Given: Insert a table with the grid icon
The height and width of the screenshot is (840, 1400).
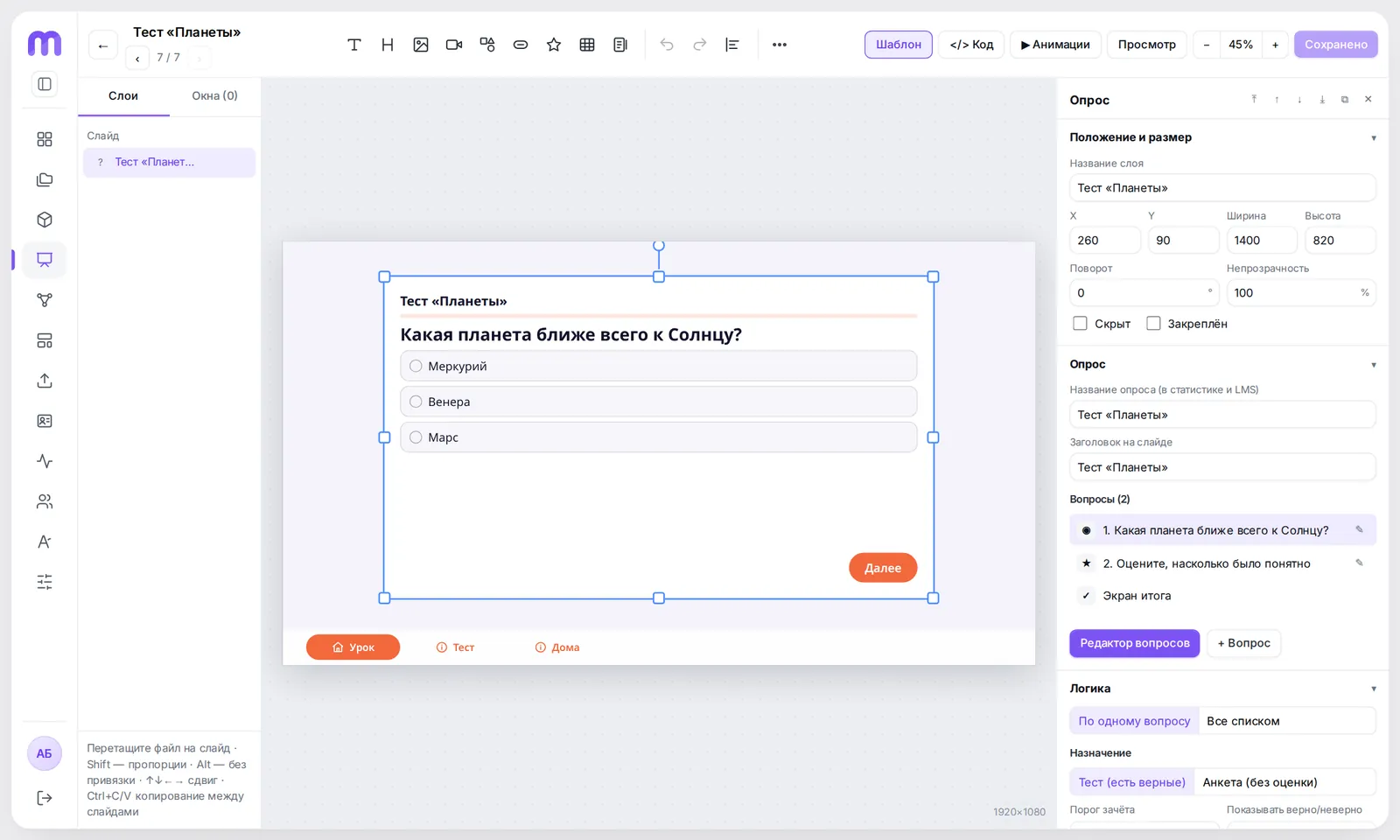Looking at the screenshot, I should pyautogui.click(x=587, y=45).
